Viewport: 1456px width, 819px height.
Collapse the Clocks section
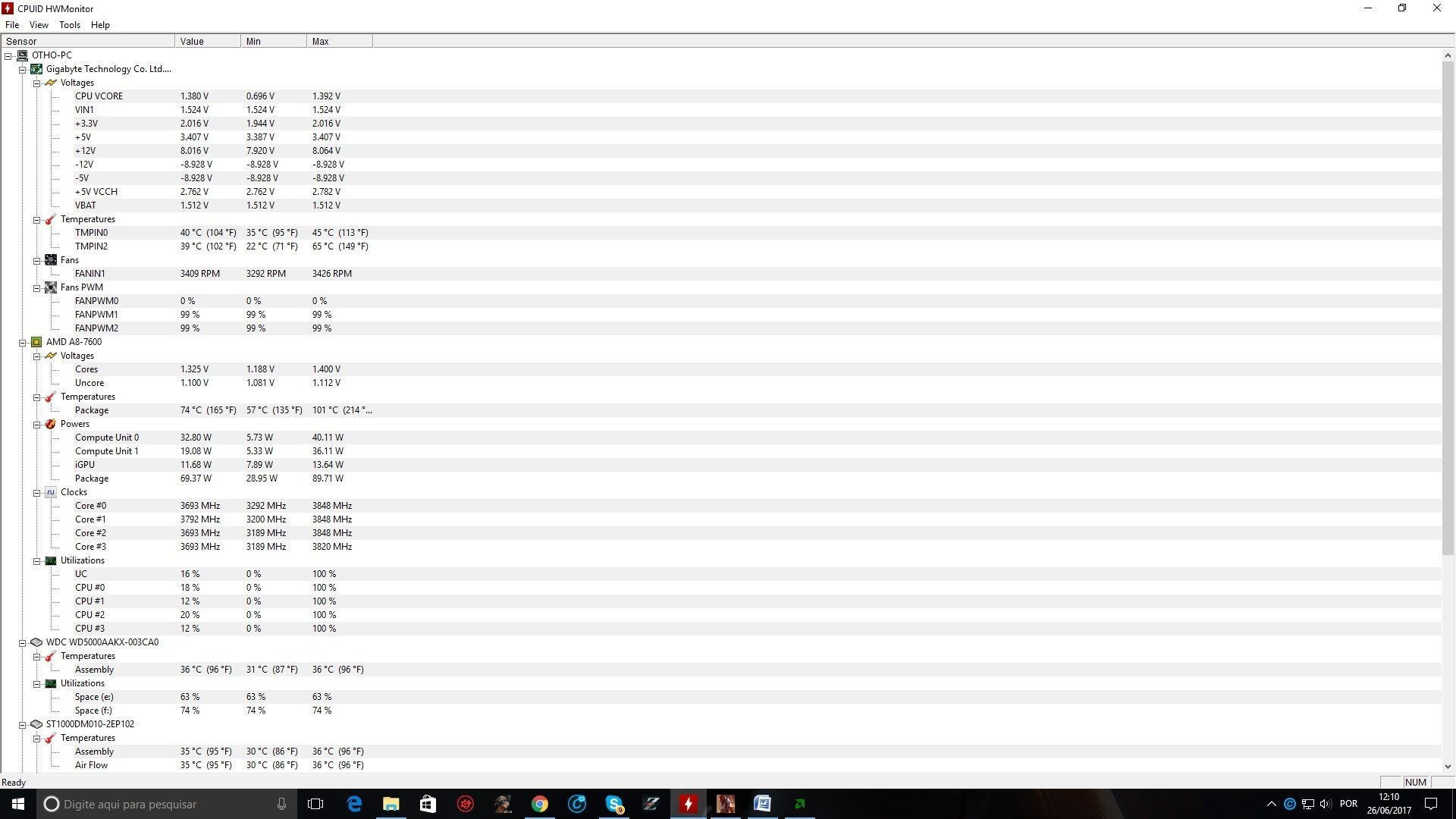click(36, 493)
